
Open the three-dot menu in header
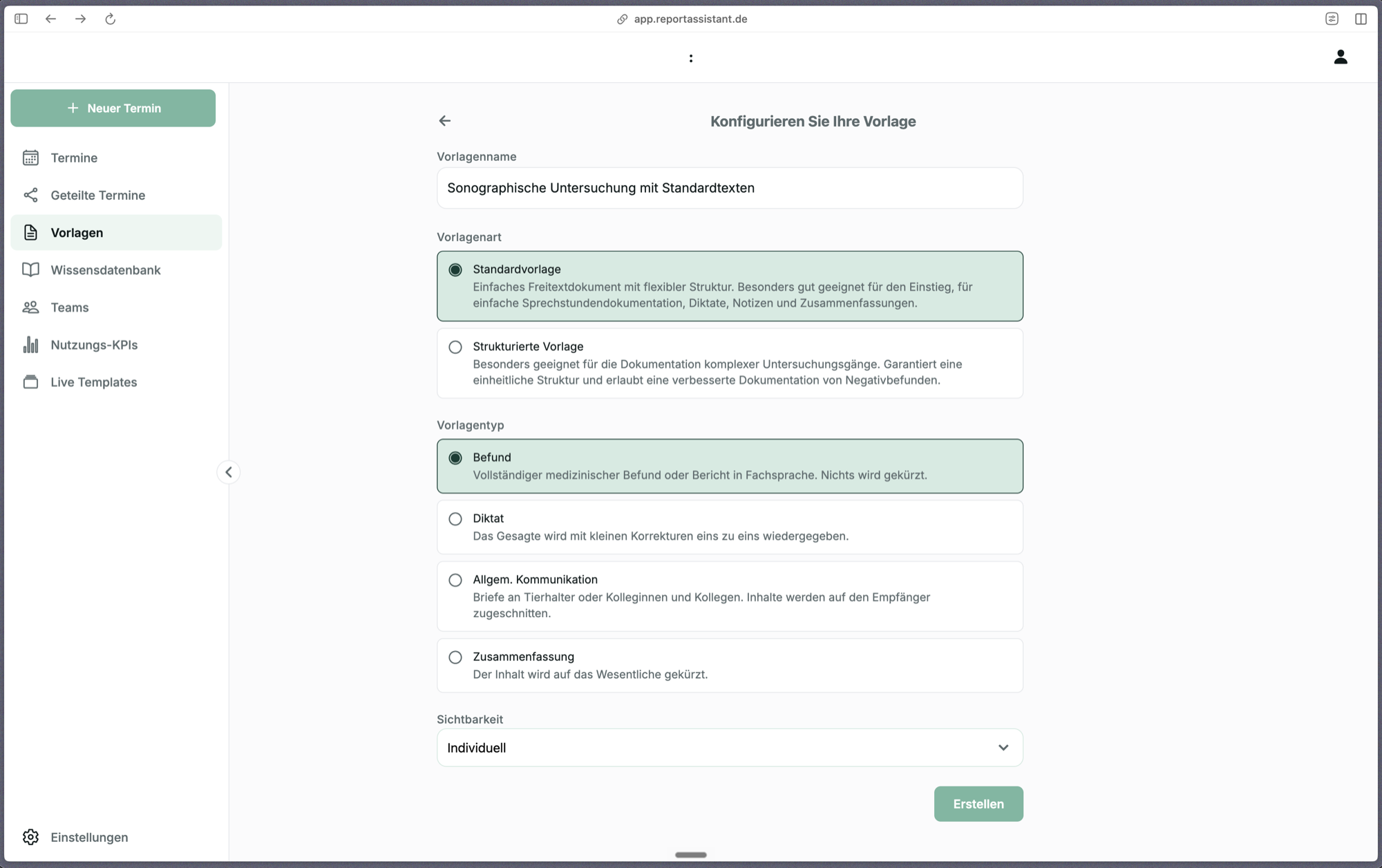click(x=691, y=58)
